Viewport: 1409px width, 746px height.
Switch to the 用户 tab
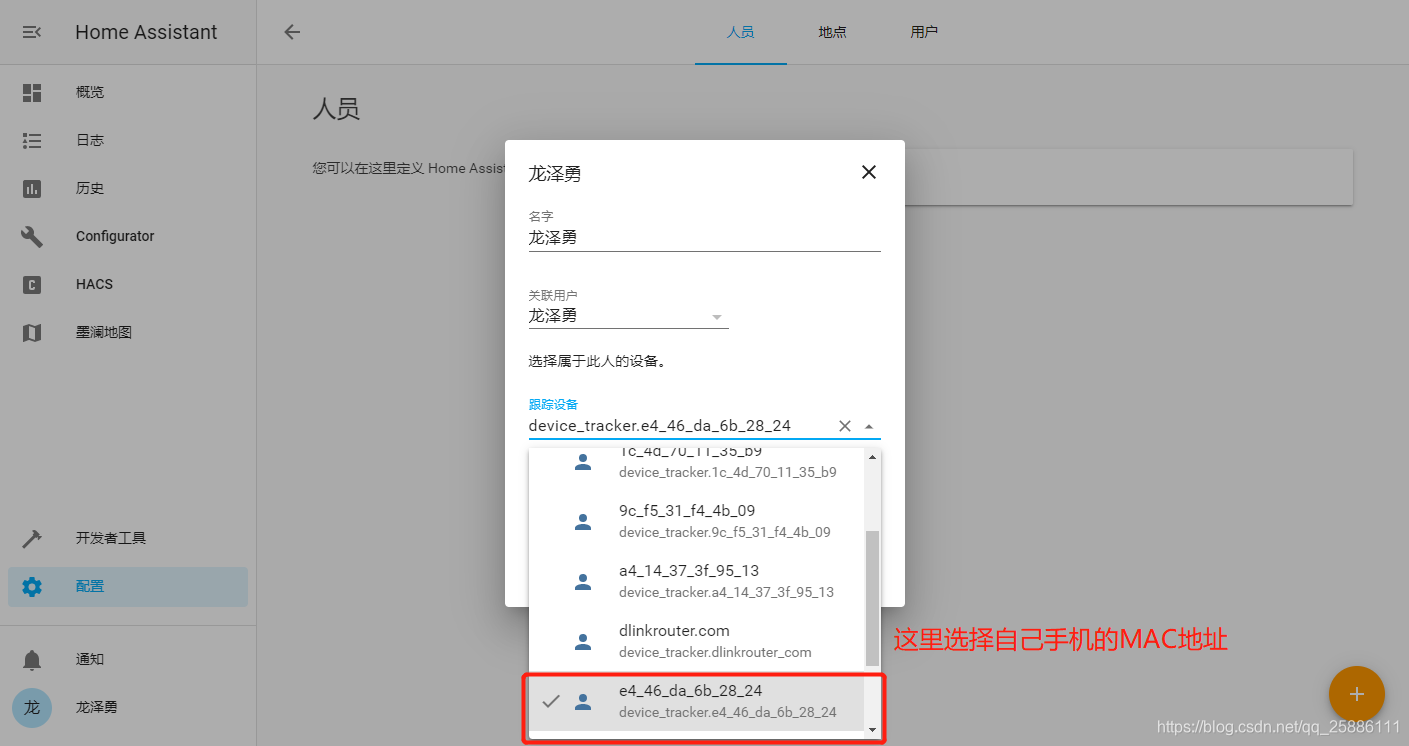(924, 32)
